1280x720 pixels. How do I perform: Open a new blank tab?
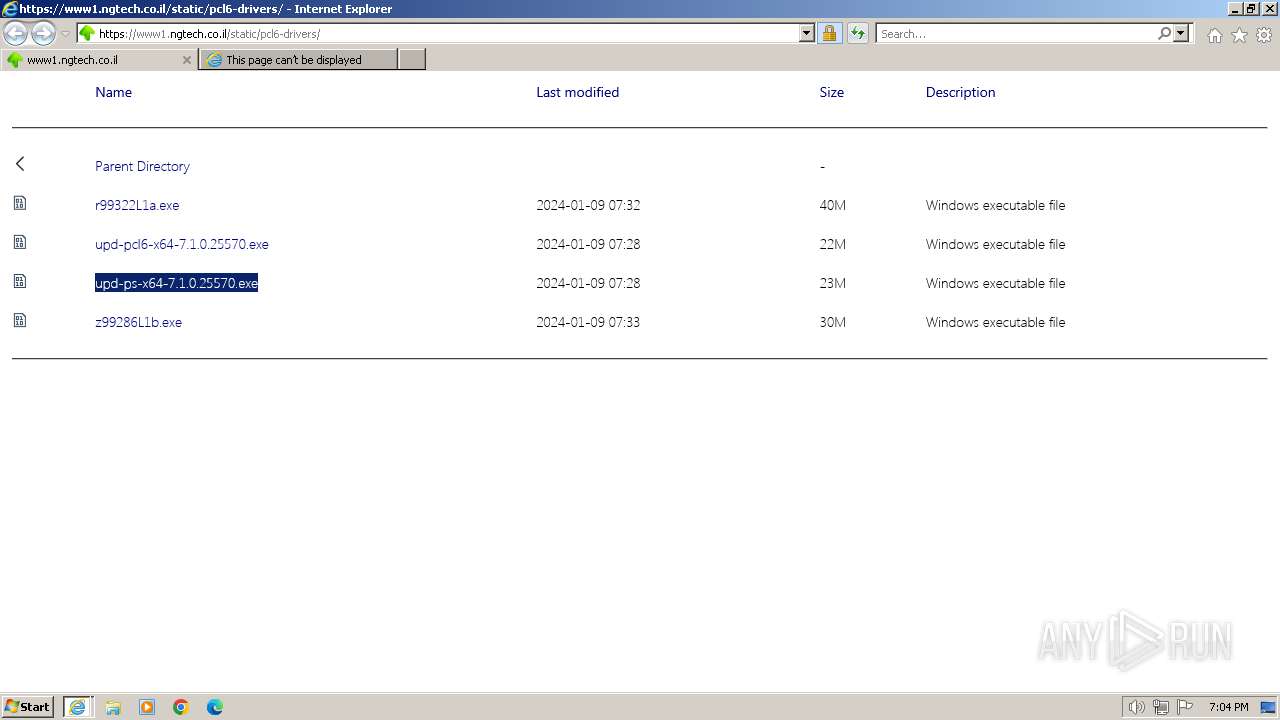pos(412,60)
